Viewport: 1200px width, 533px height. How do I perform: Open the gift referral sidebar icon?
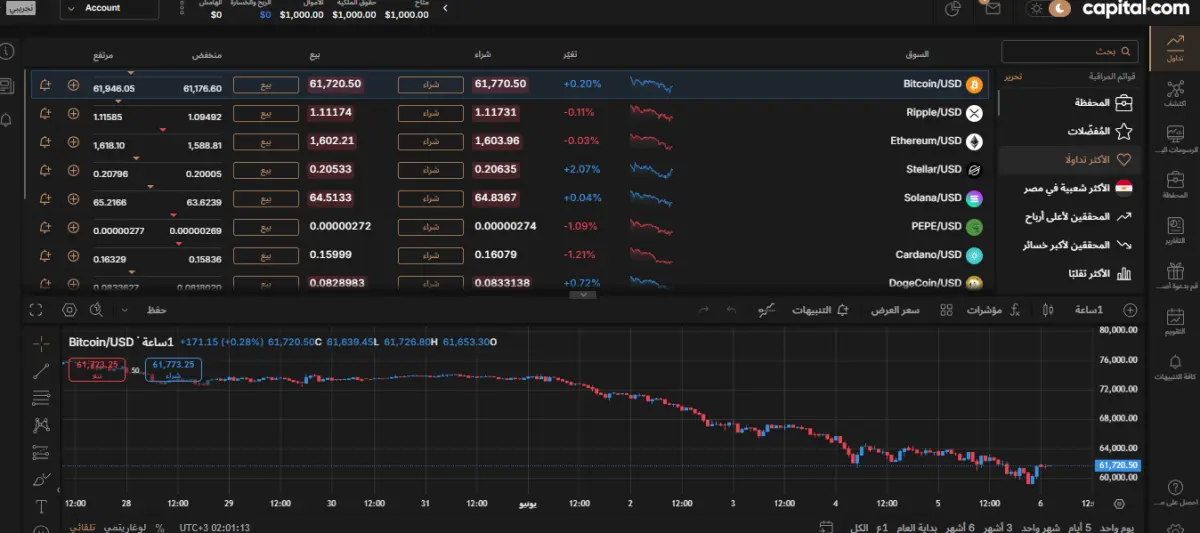pos(1174,275)
